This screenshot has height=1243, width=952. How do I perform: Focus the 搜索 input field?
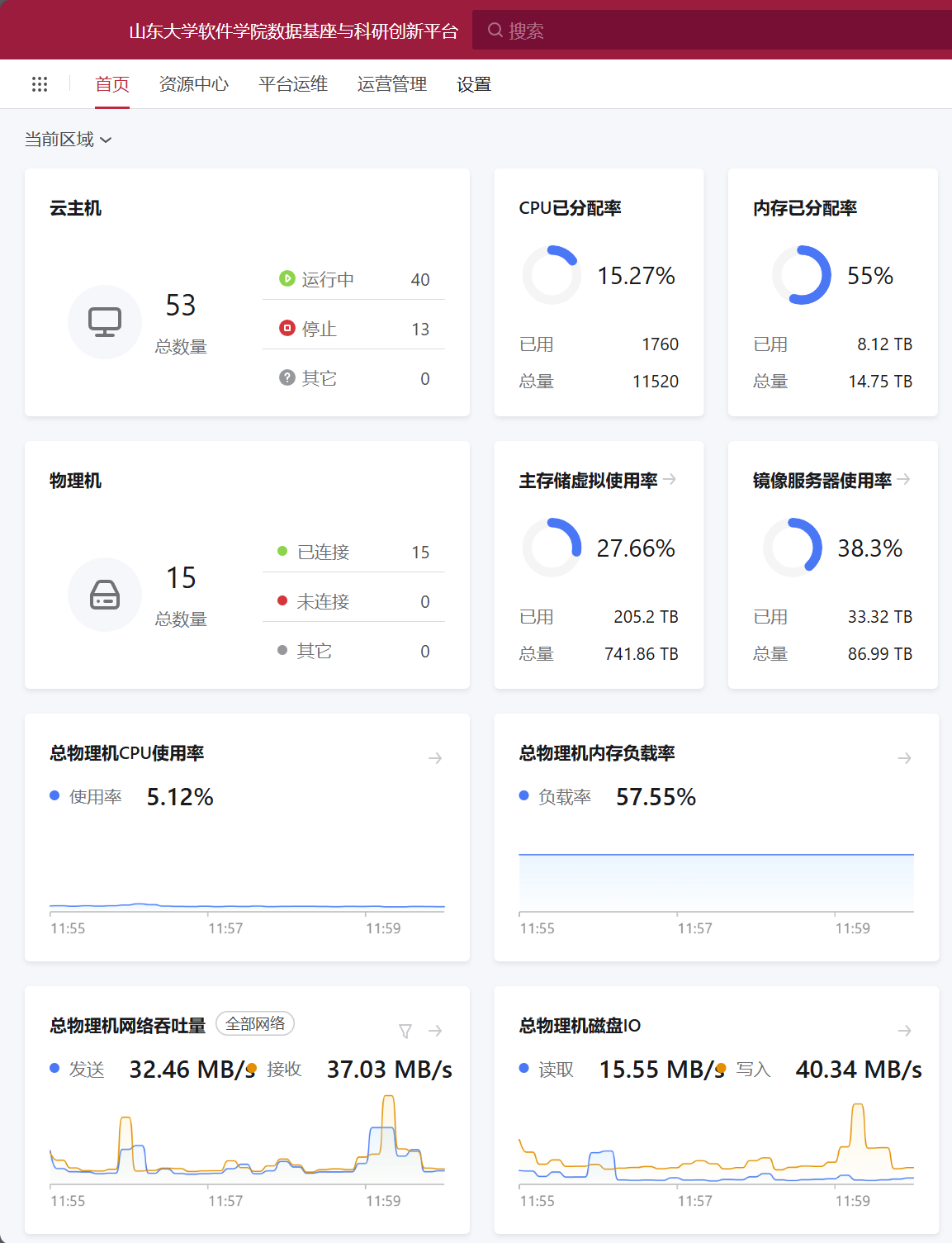(710, 31)
